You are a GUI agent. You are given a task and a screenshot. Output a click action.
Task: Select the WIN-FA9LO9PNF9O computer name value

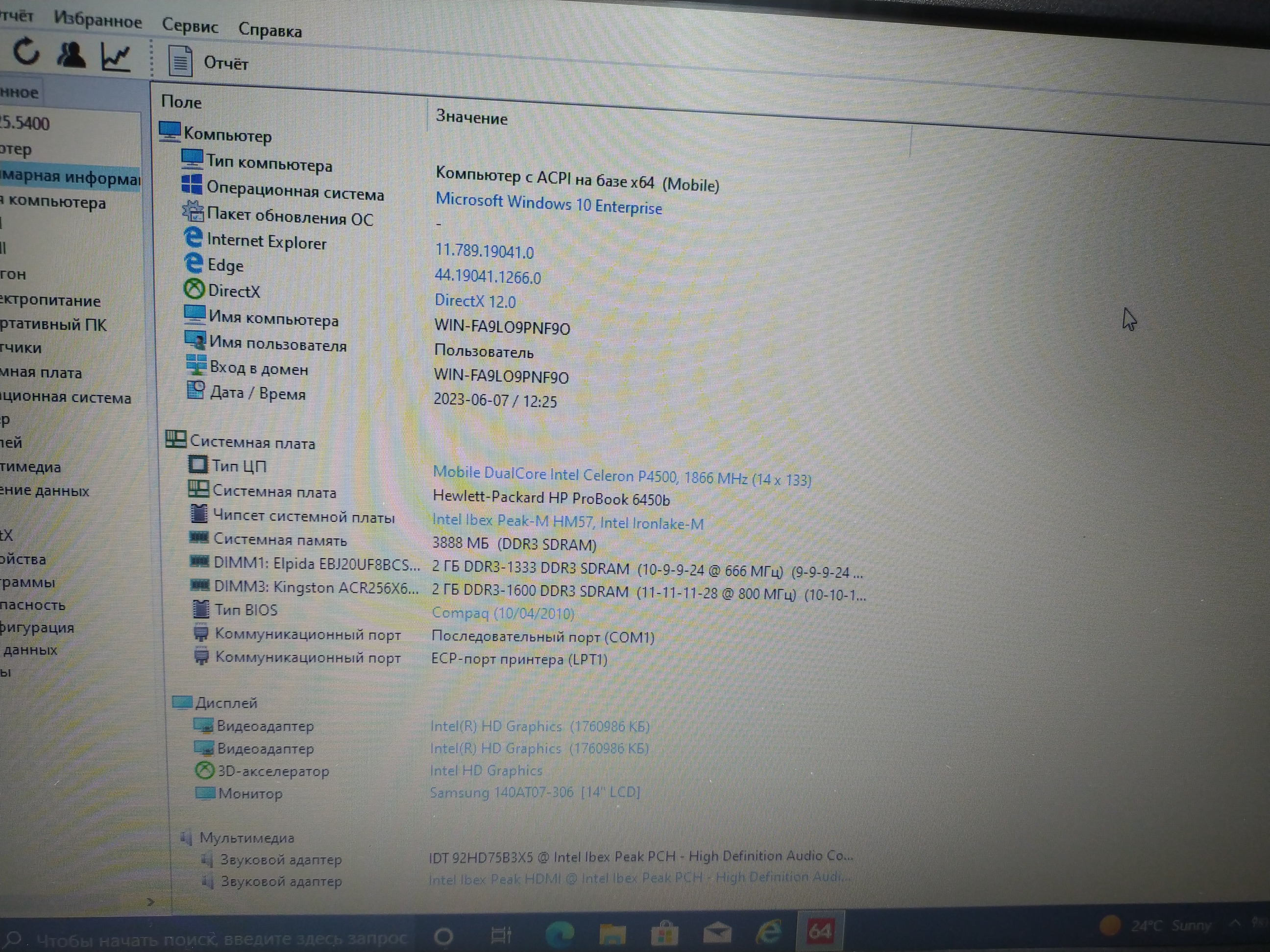[502, 327]
